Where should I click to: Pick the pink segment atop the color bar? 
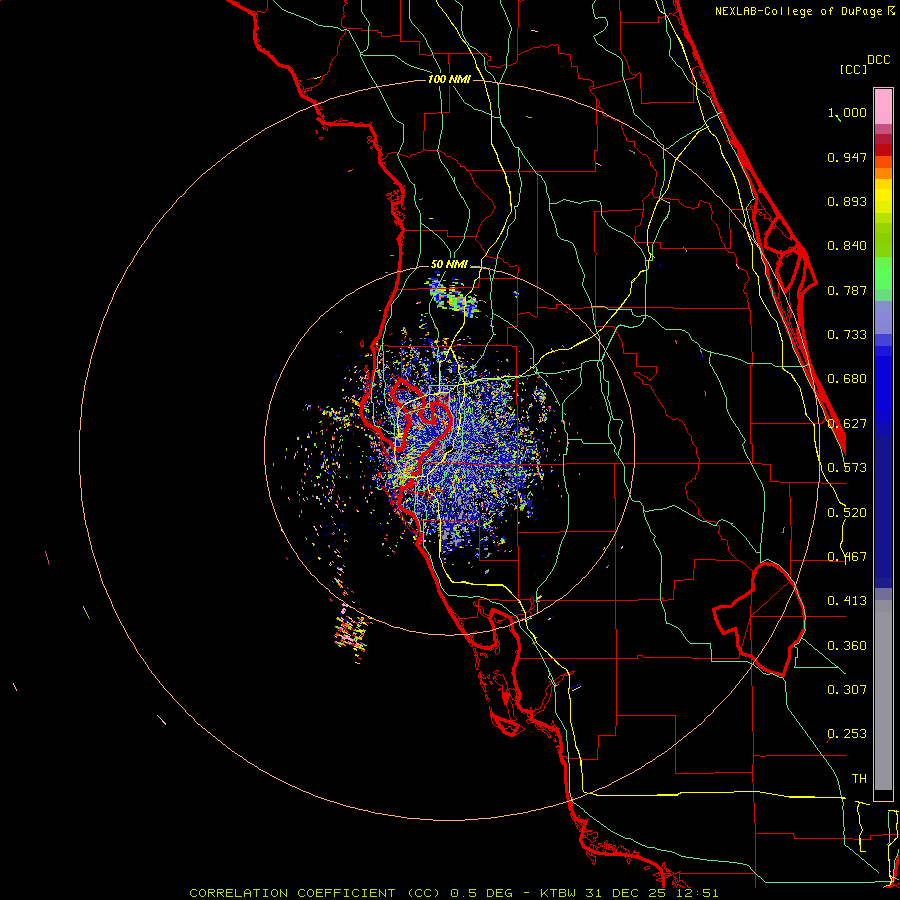(x=883, y=106)
